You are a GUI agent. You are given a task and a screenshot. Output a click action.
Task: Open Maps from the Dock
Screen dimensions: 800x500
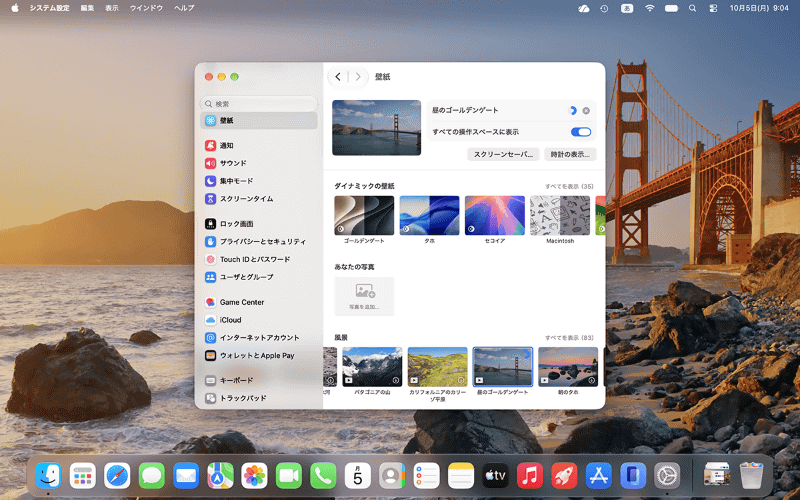[x=220, y=476]
